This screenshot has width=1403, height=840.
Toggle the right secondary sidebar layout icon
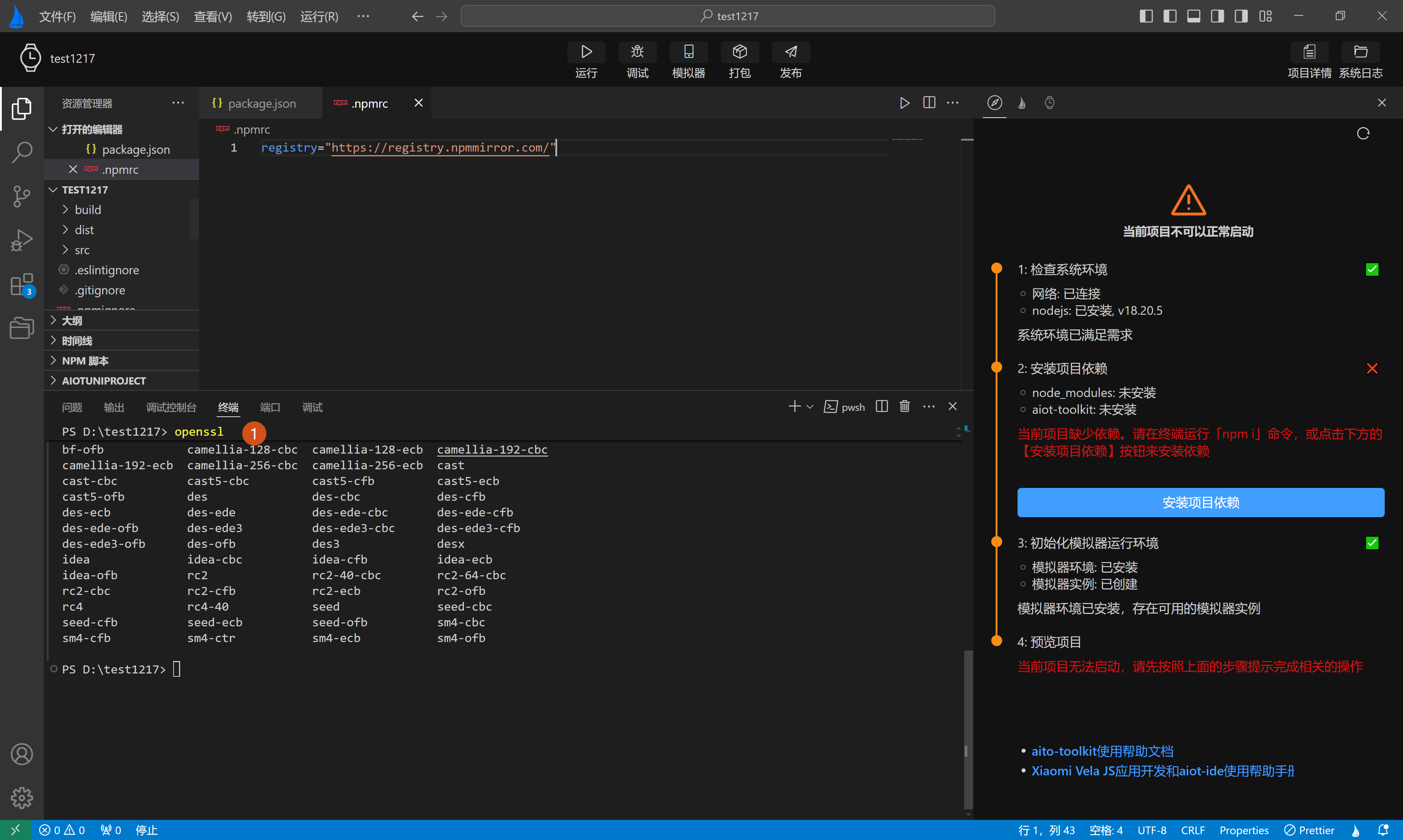pyautogui.click(x=1217, y=16)
